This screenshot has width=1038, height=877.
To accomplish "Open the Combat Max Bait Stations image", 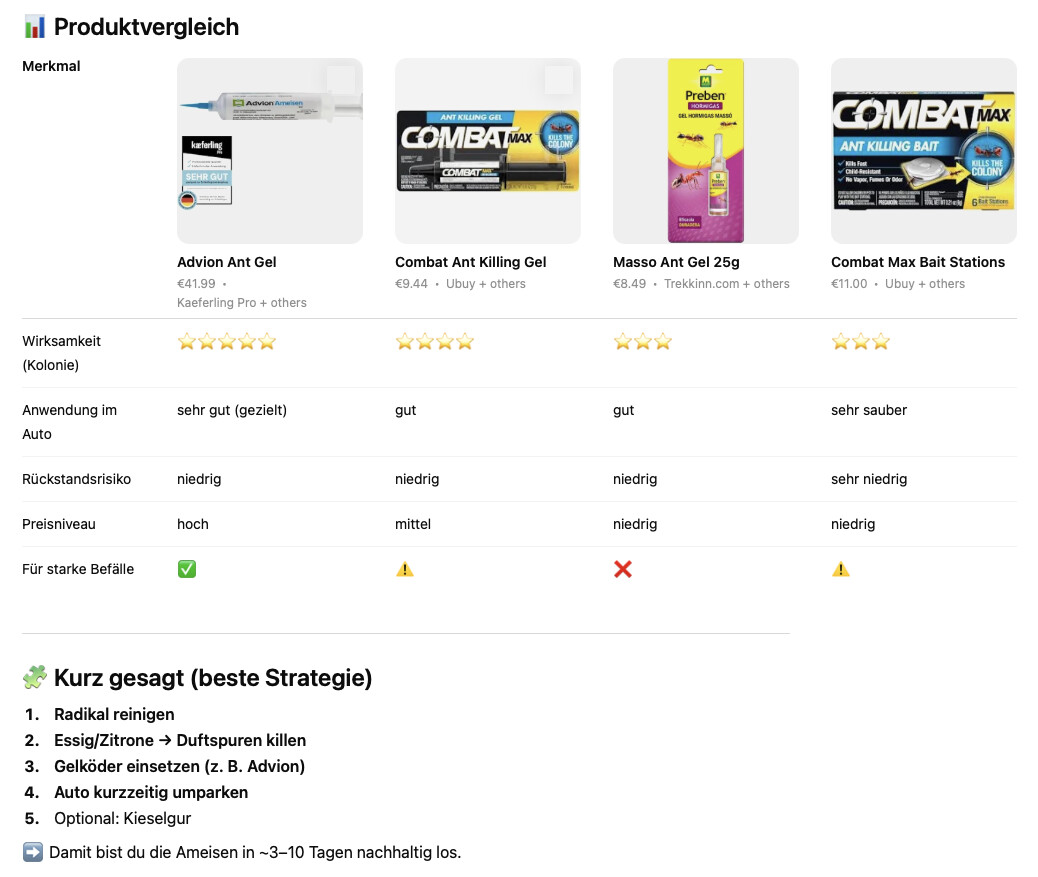I will pos(923,151).
